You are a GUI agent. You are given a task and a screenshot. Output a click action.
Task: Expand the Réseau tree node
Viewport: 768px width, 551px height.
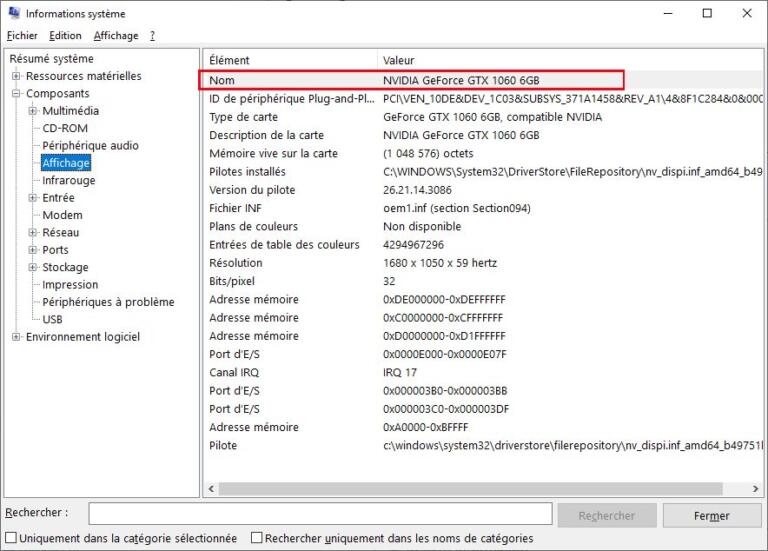pyautogui.click(x=33, y=233)
